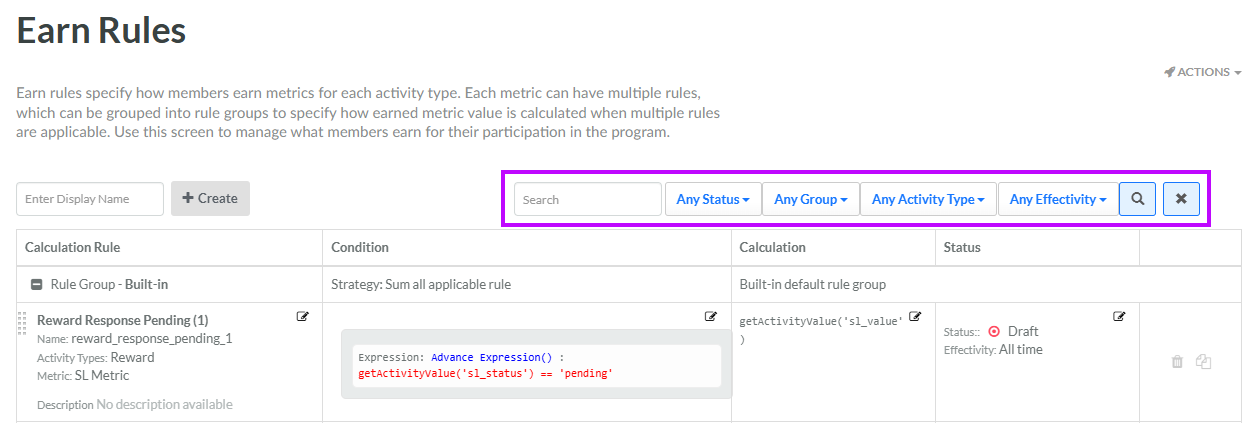Click the edit icon in the Calculation cell
The image size is (1254, 423).
tap(915, 316)
